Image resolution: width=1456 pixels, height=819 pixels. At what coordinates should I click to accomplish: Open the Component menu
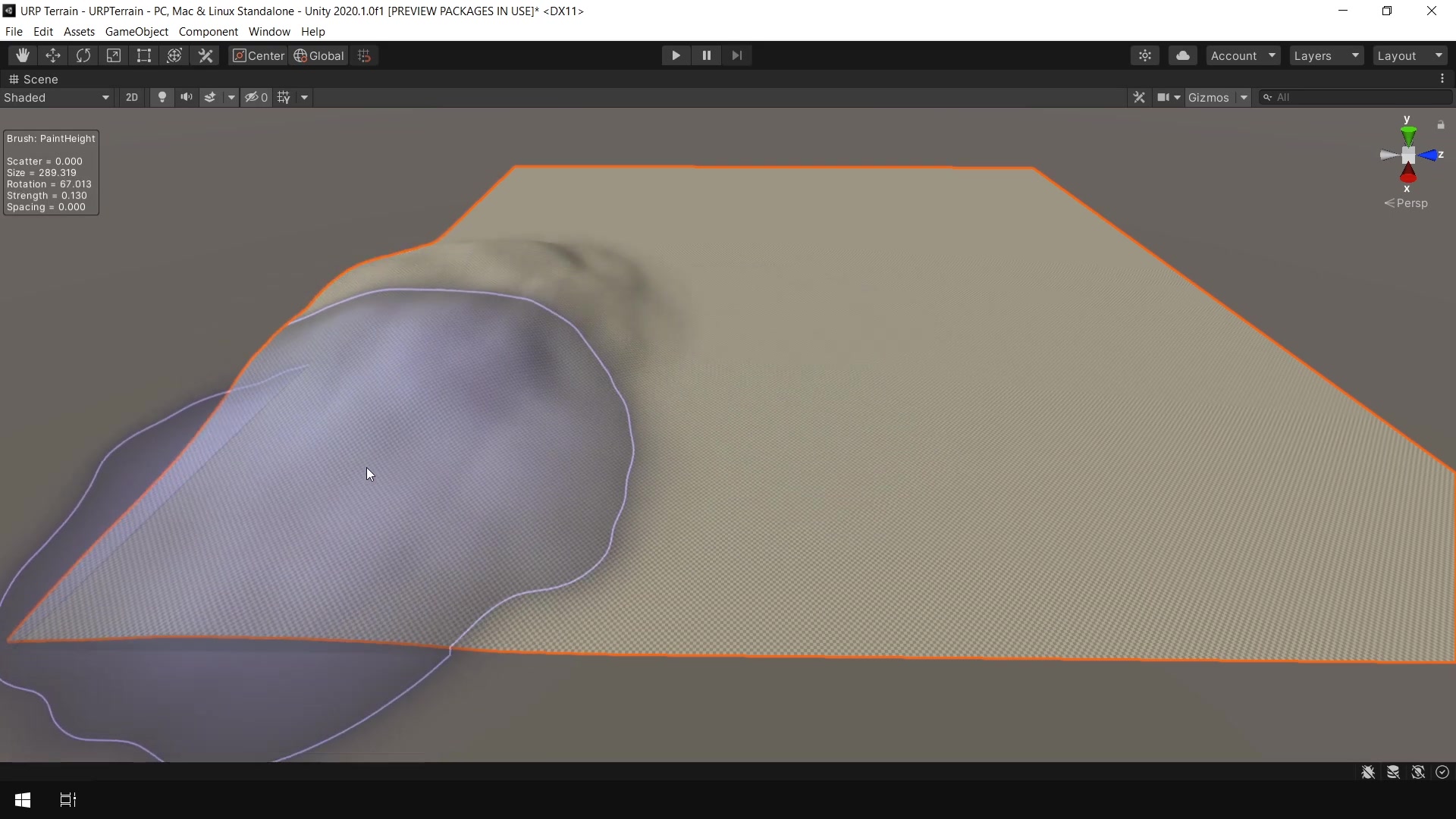click(208, 32)
